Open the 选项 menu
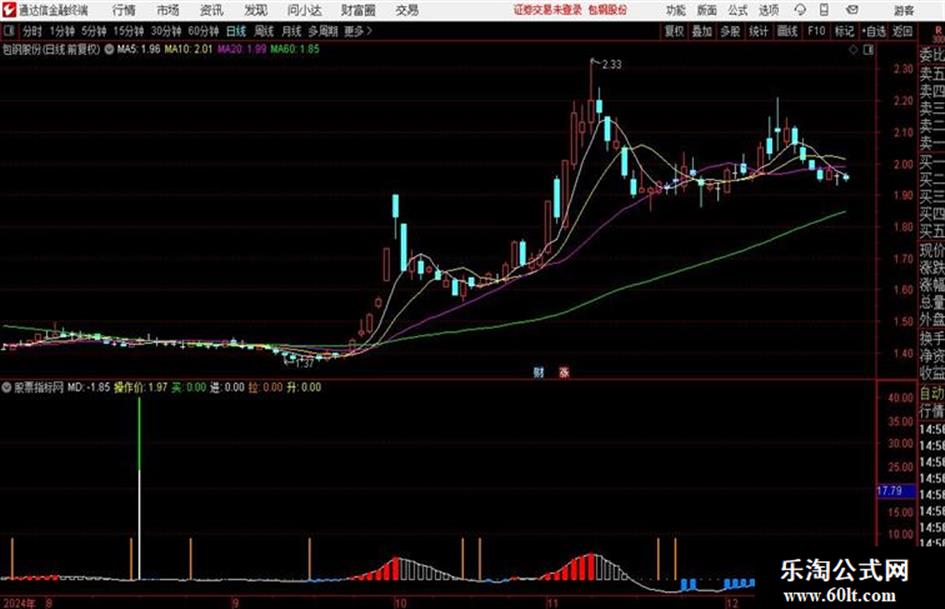 click(769, 10)
